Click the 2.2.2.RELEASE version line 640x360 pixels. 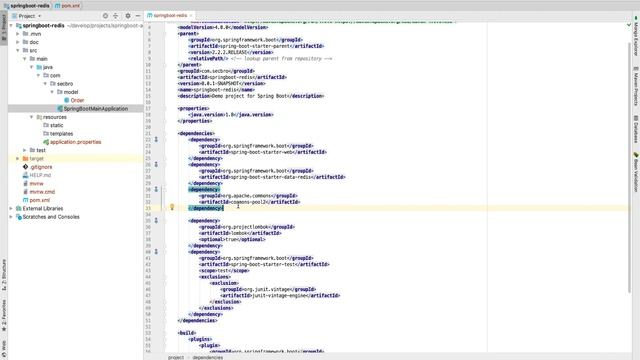[231, 52]
